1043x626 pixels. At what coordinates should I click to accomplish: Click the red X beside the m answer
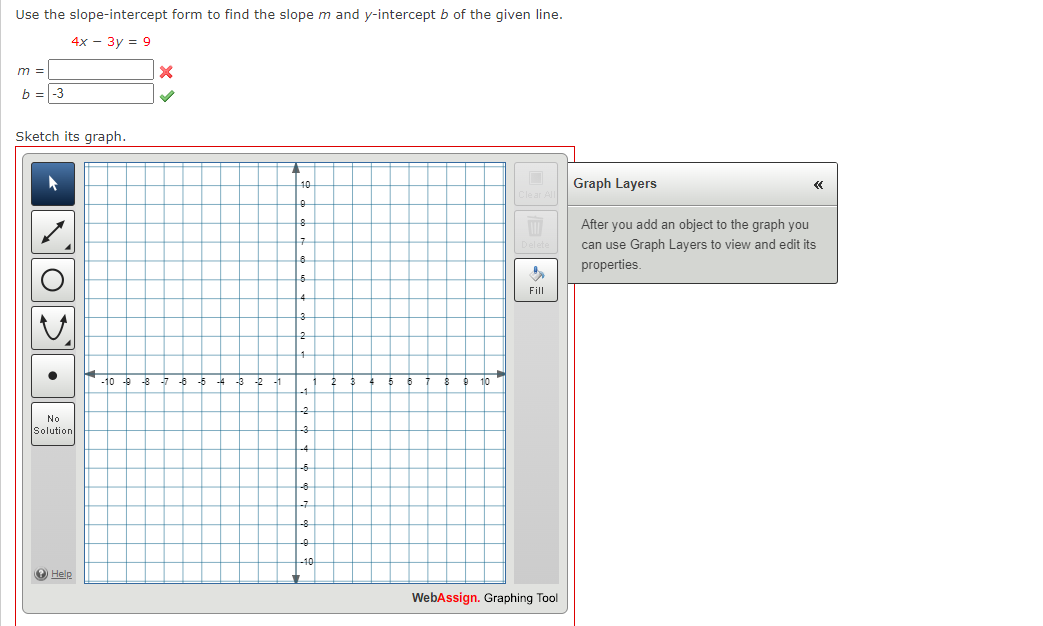(165, 71)
